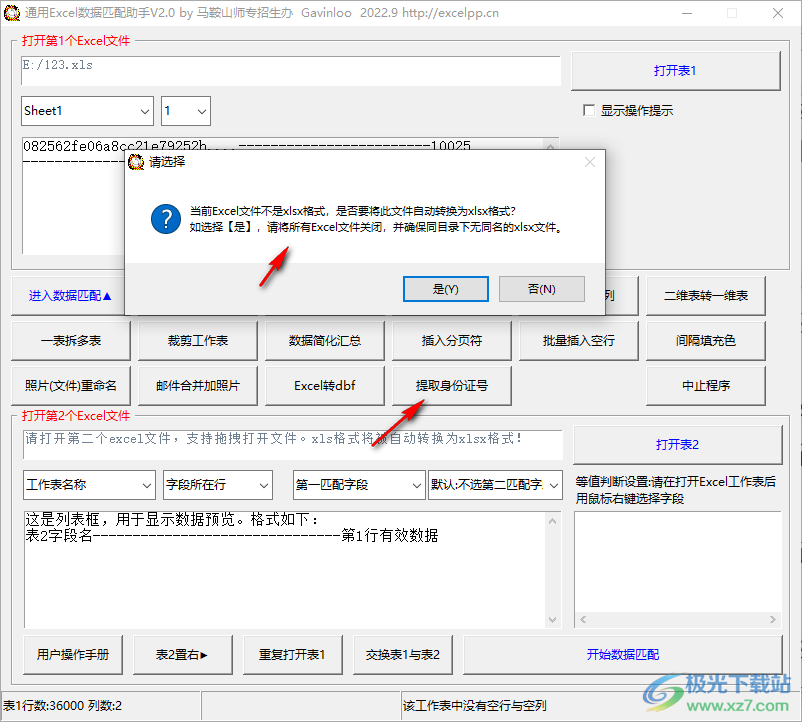
Task: Click the application icon in the main title bar
Action: point(12,13)
